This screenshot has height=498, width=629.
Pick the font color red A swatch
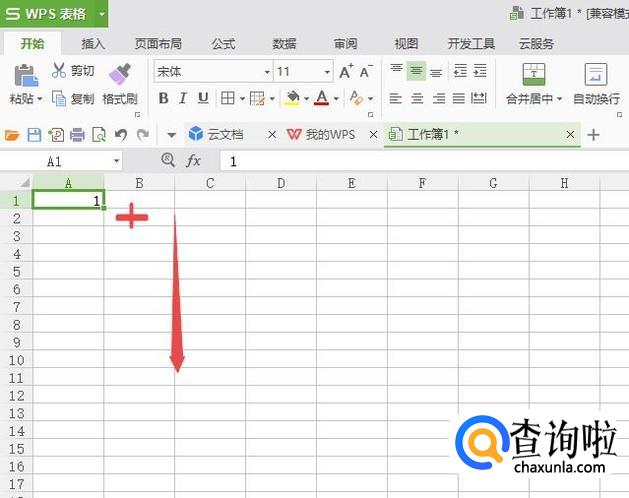click(x=321, y=98)
